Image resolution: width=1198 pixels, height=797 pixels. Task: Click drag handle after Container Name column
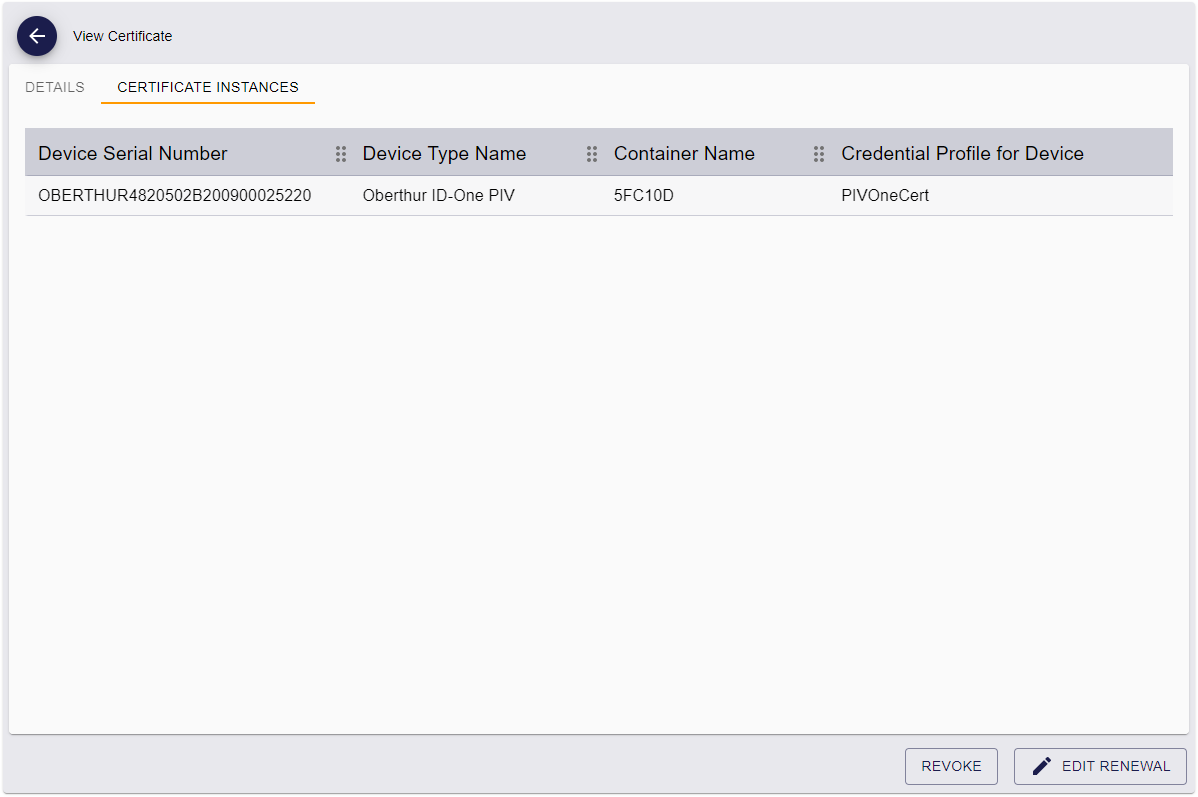[819, 154]
